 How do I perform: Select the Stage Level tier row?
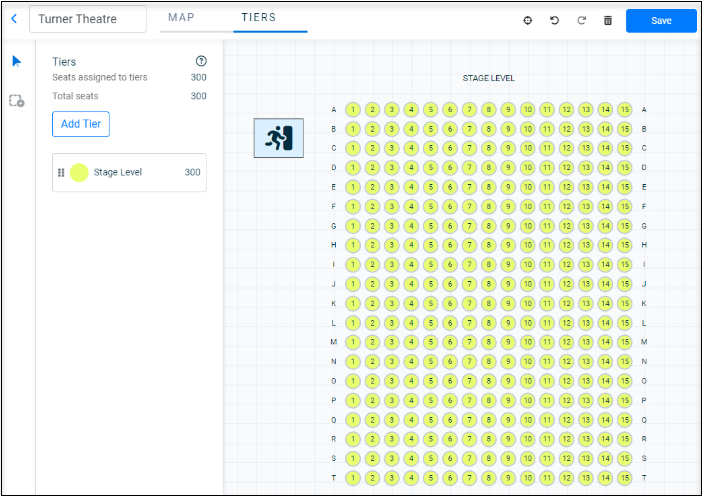[129, 172]
